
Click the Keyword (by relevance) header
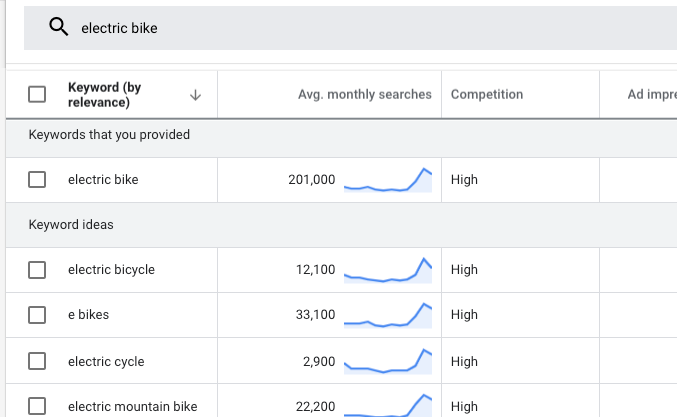tap(105, 95)
